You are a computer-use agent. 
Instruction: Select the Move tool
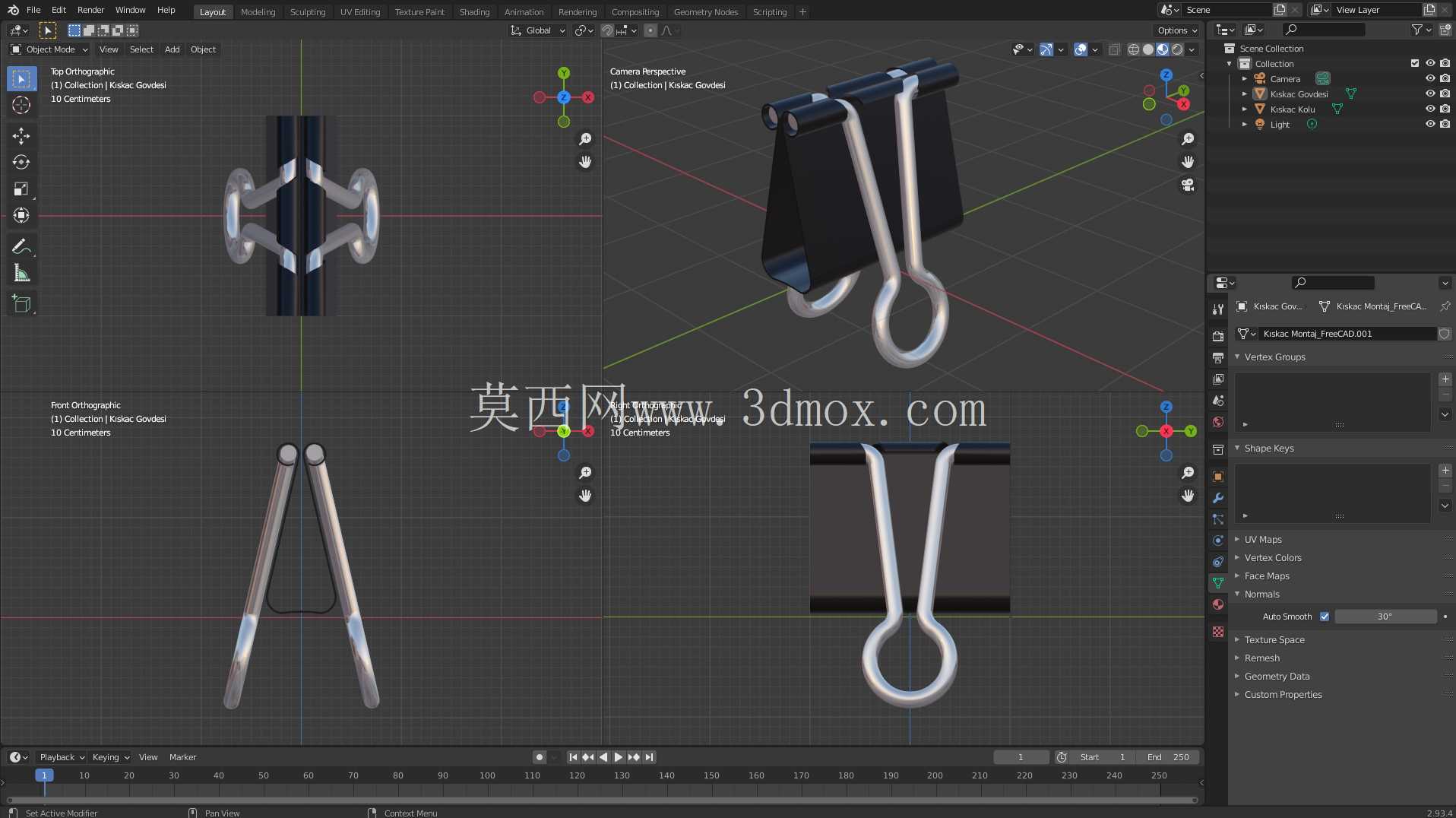click(21, 136)
